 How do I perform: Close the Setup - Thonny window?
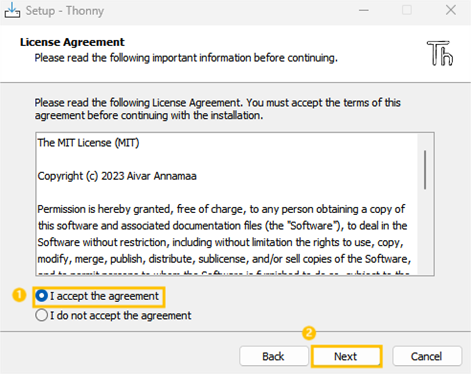click(x=451, y=10)
